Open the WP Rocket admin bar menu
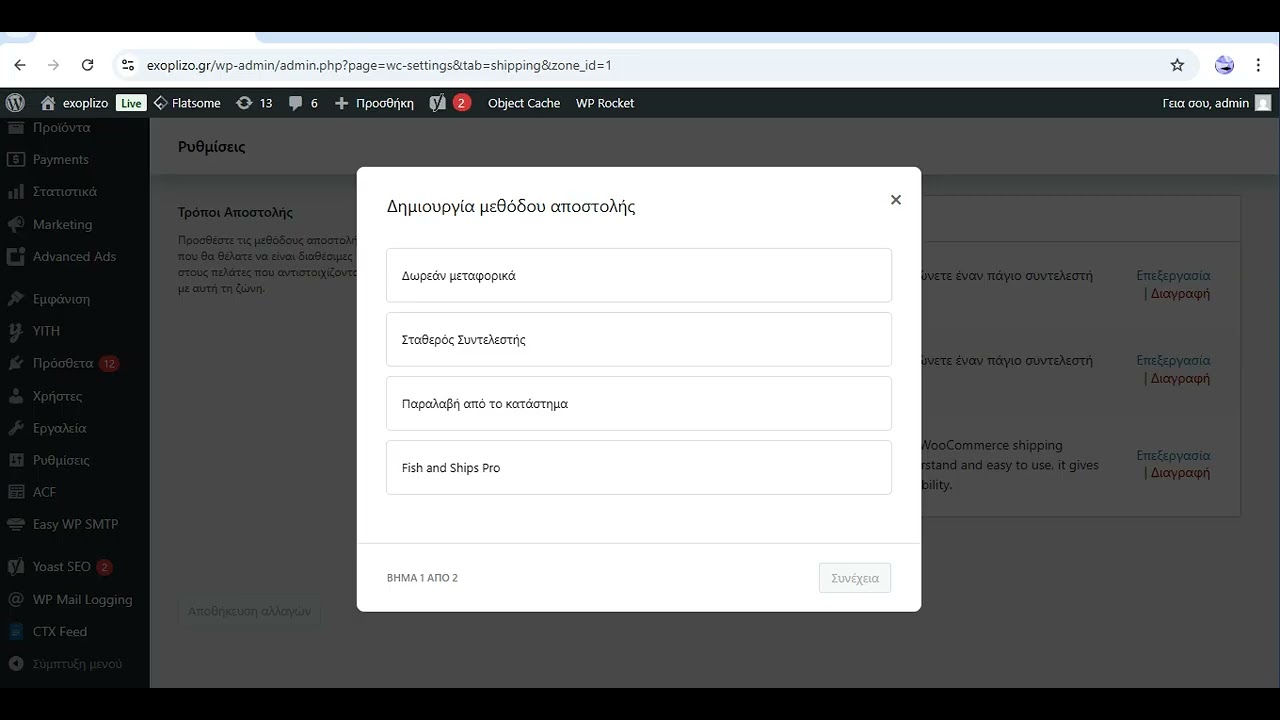This screenshot has width=1280, height=720. [x=605, y=103]
